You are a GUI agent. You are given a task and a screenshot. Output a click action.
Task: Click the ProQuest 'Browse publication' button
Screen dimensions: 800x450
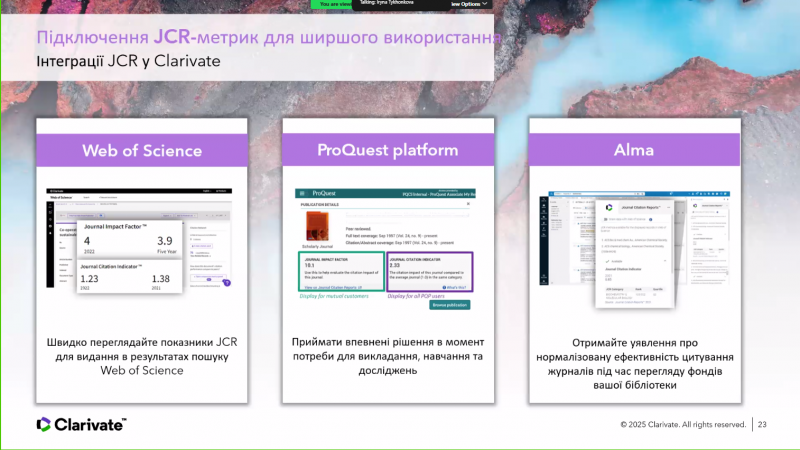[x=449, y=305]
